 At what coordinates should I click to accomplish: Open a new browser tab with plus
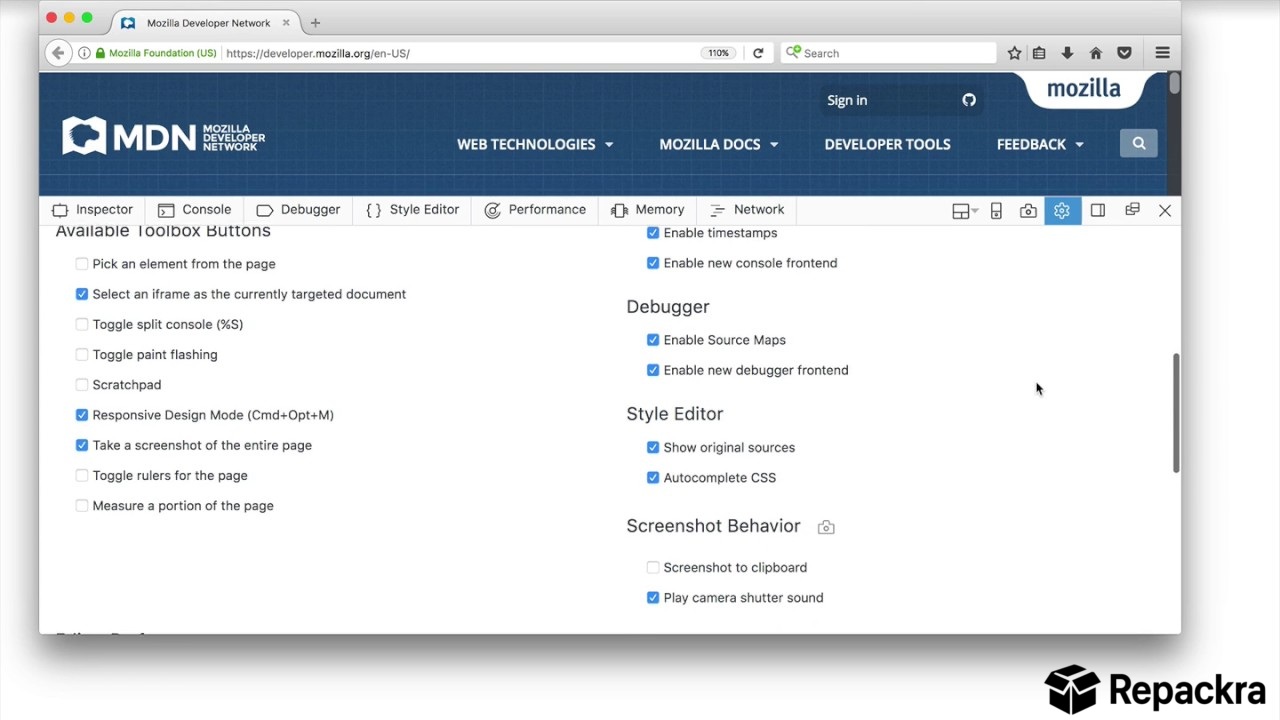pos(315,22)
